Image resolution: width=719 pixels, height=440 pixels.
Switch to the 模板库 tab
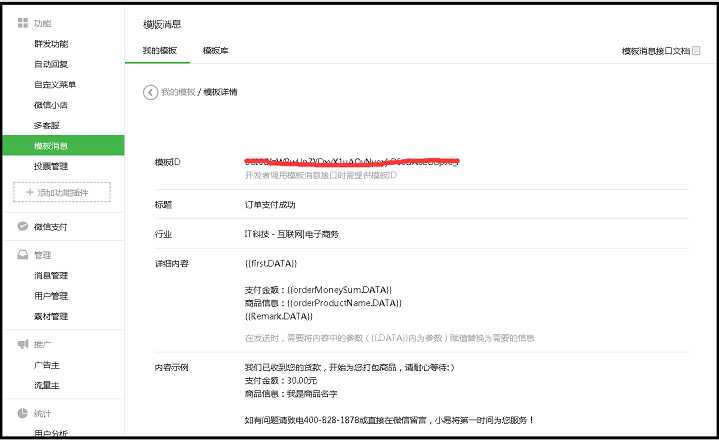click(x=216, y=50)
